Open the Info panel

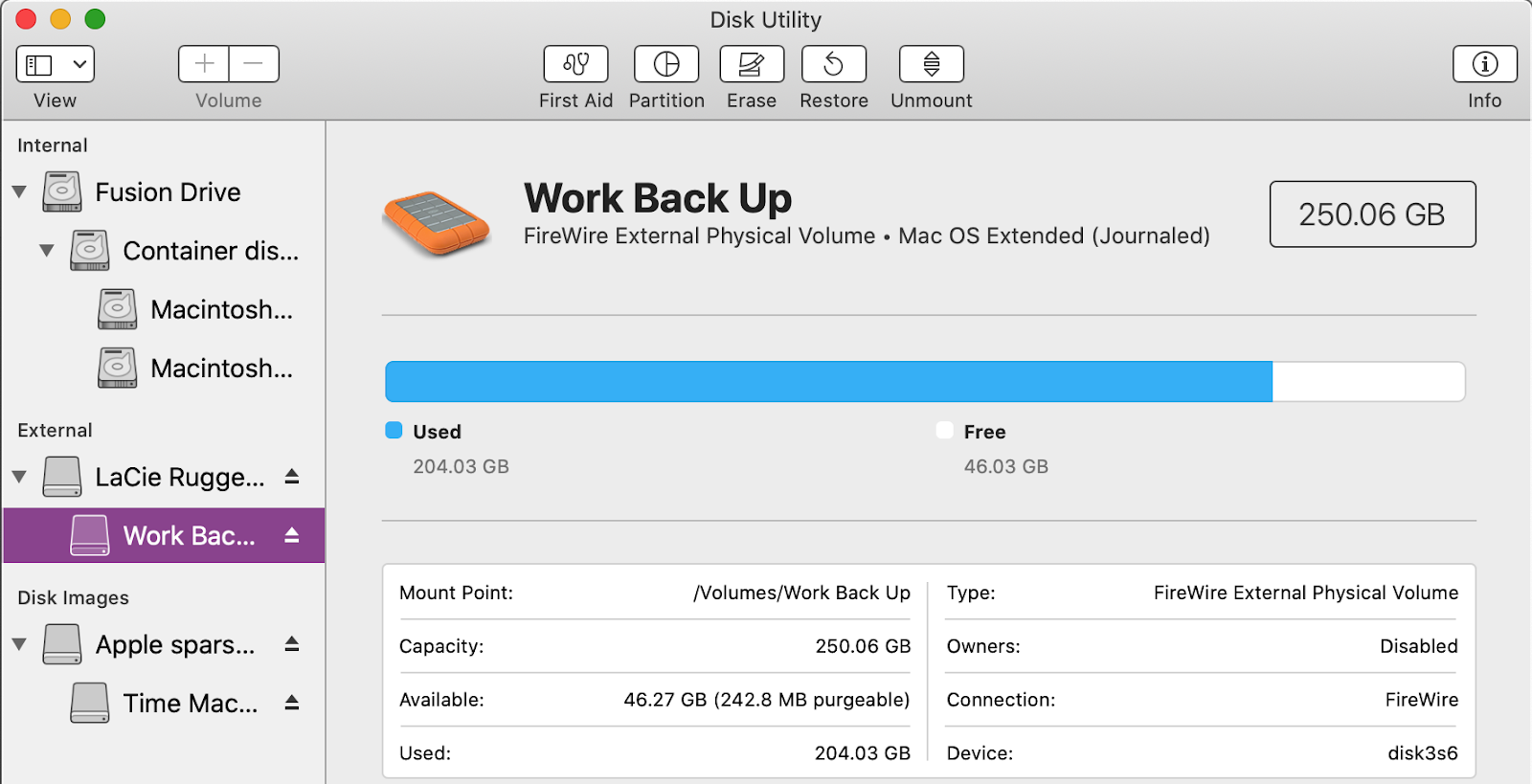click(x=1485, y=64)
